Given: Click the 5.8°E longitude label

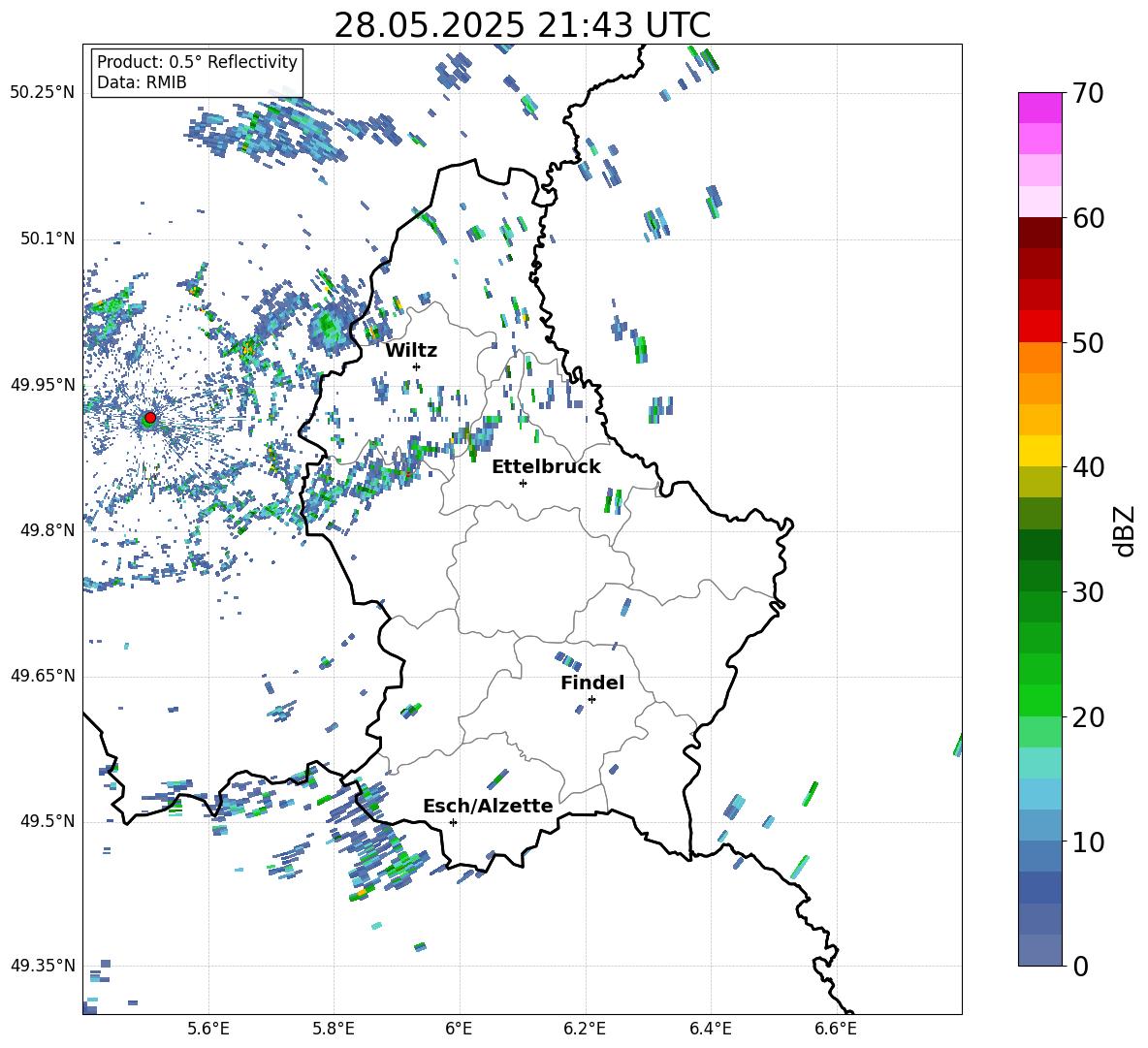Looking at the screenshot, I should point(334,1029).
